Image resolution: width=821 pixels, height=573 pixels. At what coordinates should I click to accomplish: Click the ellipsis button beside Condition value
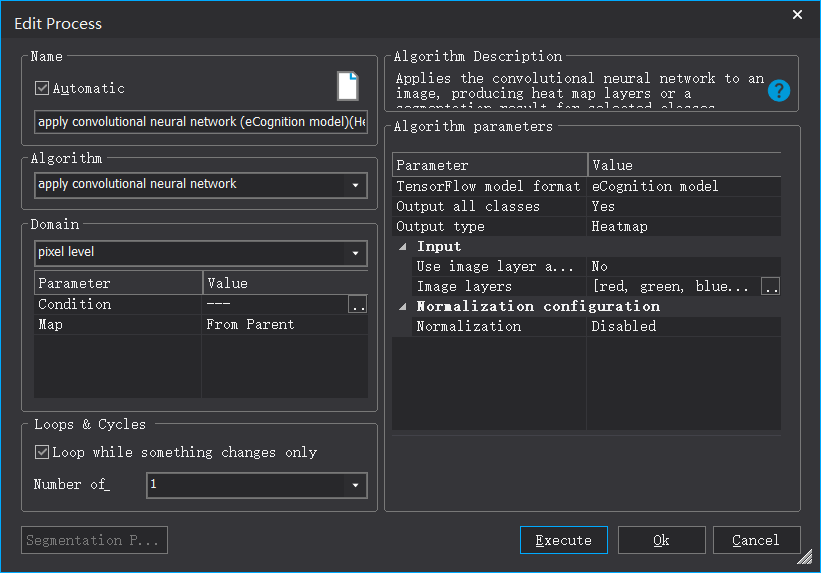[357, 305]
